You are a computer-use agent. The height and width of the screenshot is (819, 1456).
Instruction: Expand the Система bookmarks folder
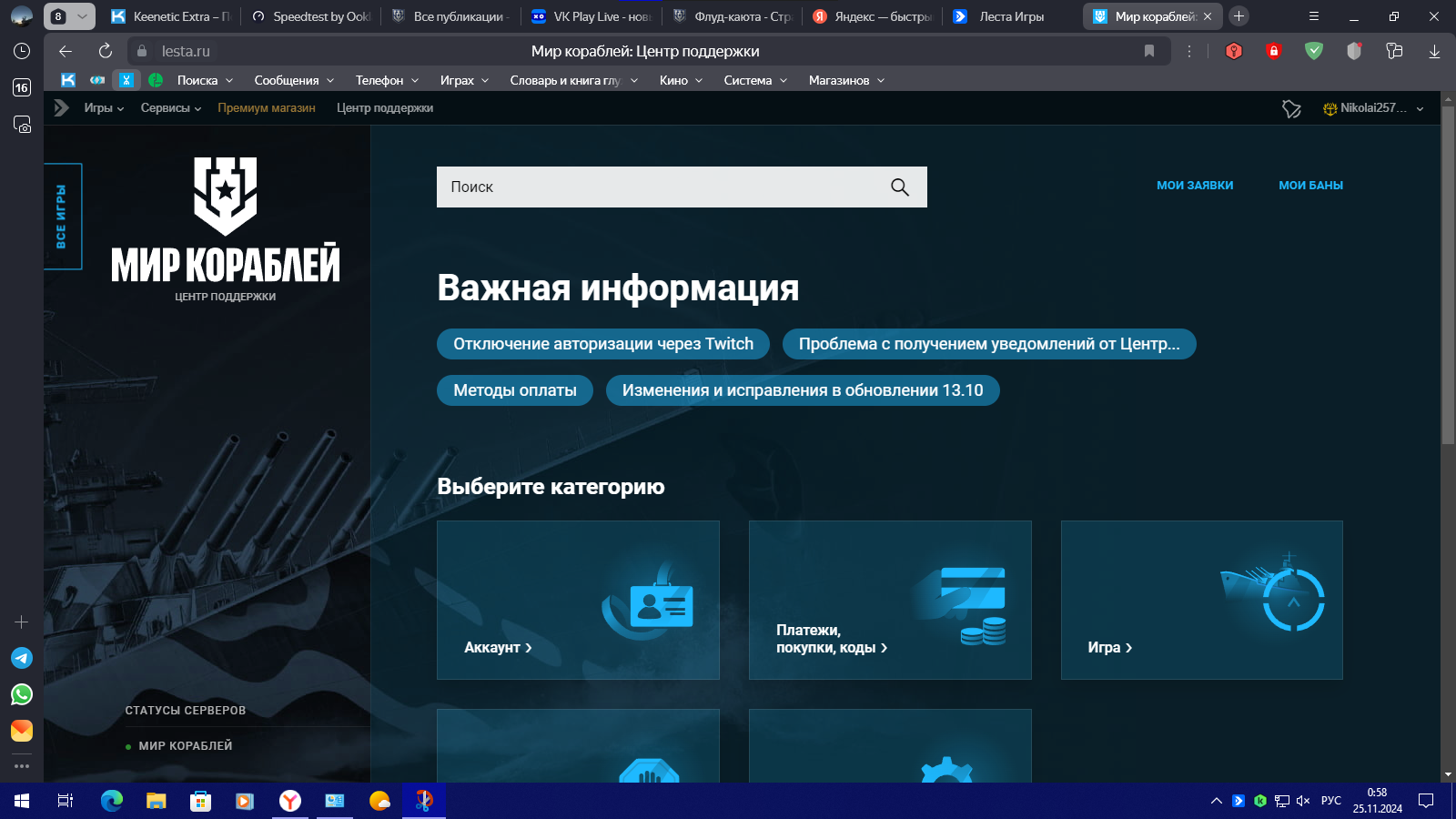pyautogui.click(x=755, y=80)
